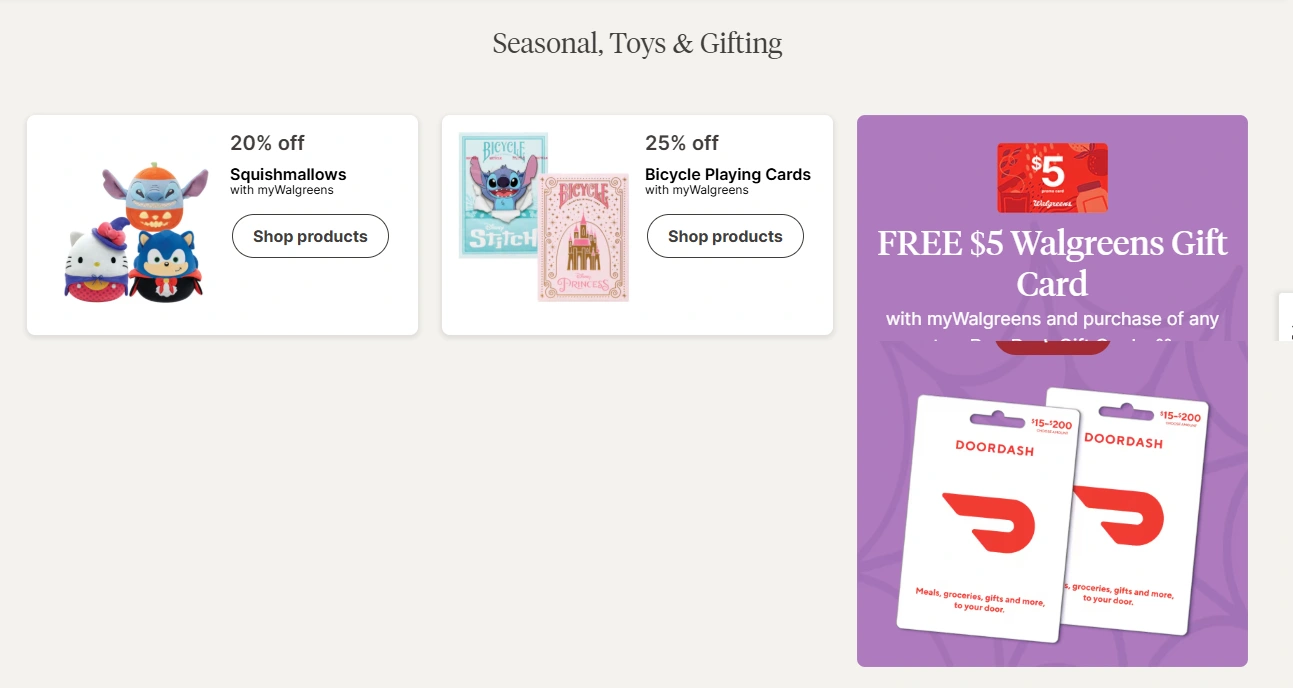Open the side tab on right edge
The image size is (1293, 688).
pyautogui.click(x=1286, y=317)
